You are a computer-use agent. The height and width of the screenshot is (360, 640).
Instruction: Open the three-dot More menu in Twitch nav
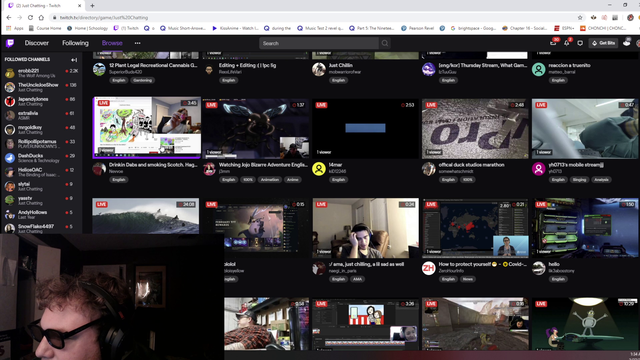(x=138, y=43)
